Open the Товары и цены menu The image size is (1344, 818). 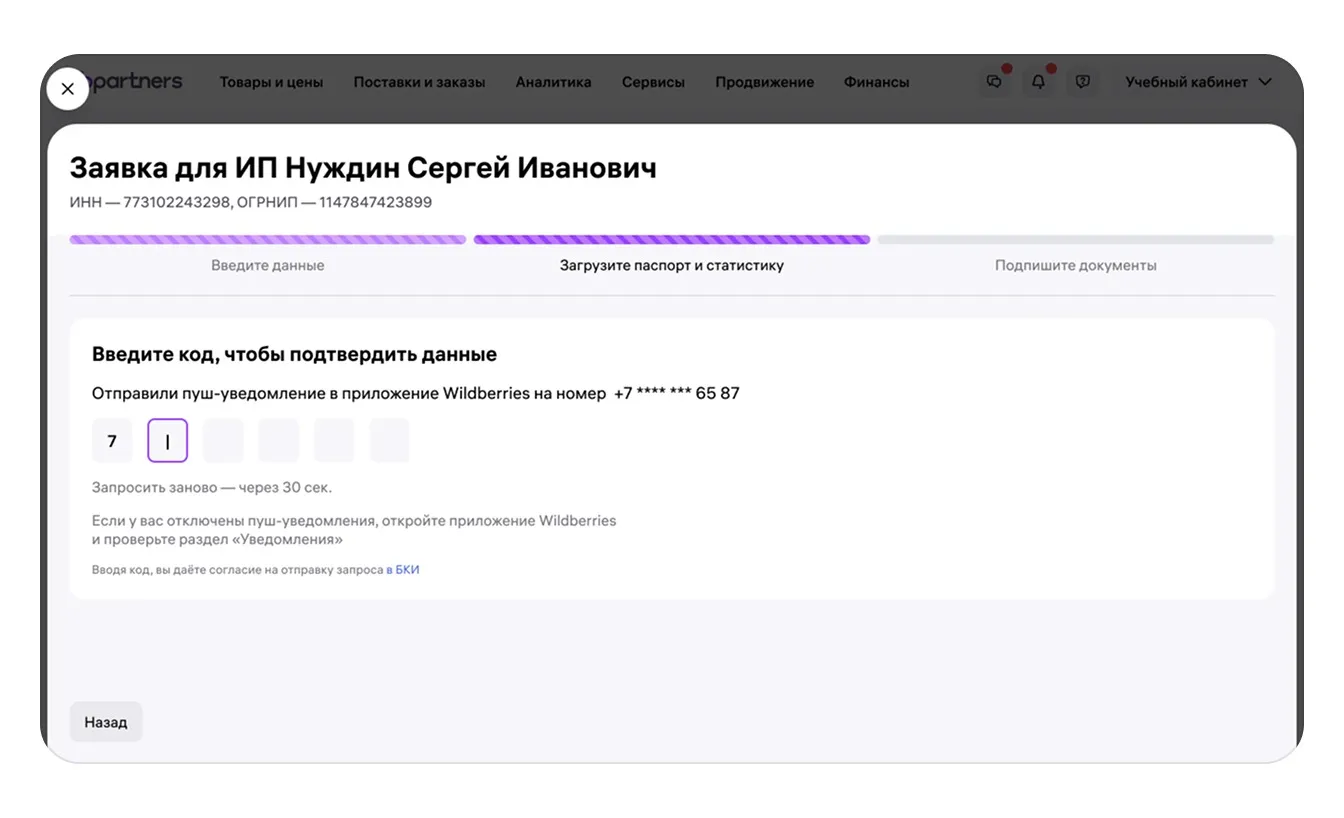coord(271,82)
